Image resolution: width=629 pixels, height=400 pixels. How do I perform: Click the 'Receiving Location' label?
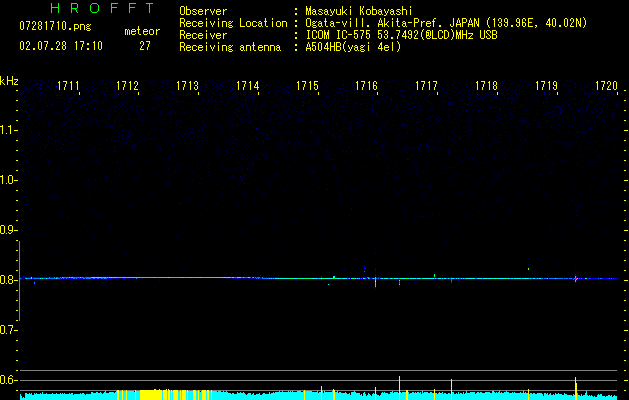tap(233, 23)
